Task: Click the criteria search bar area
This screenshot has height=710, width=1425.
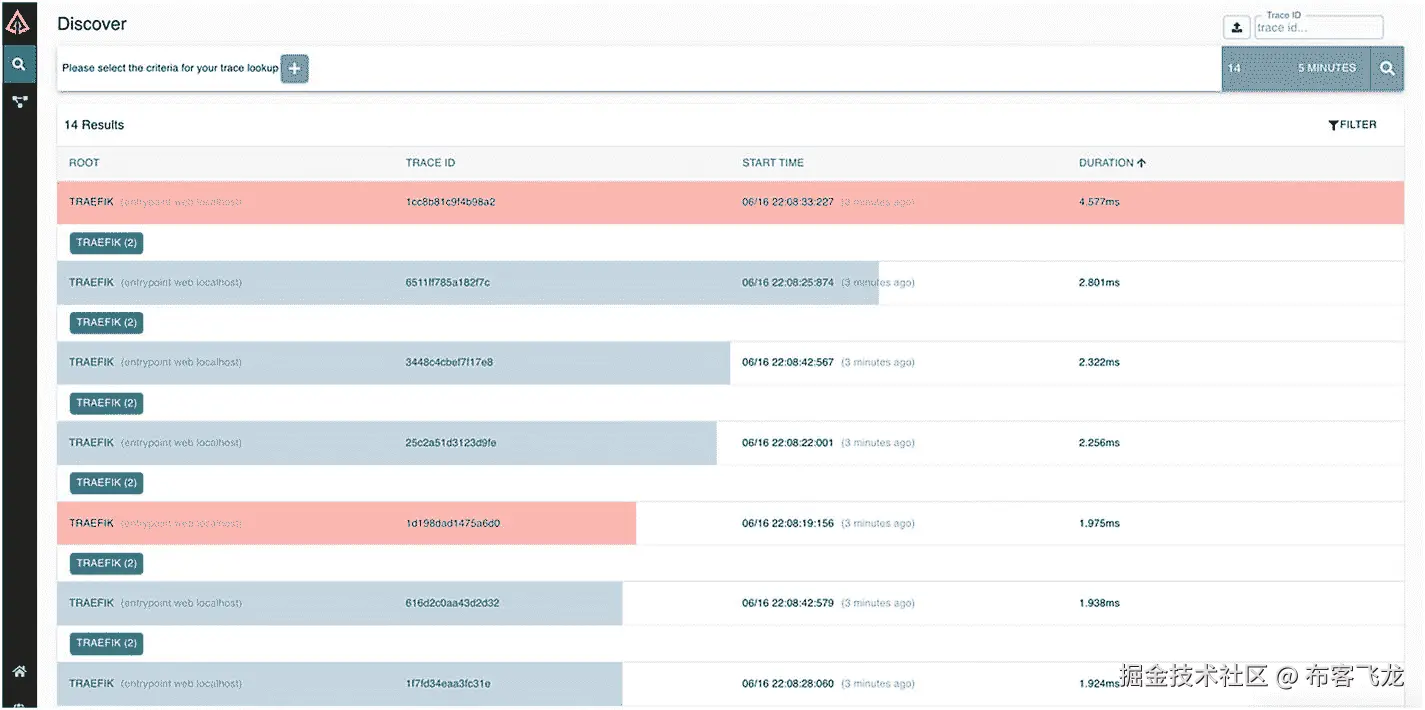Action: pyautogui.click(x=640, y=68)
